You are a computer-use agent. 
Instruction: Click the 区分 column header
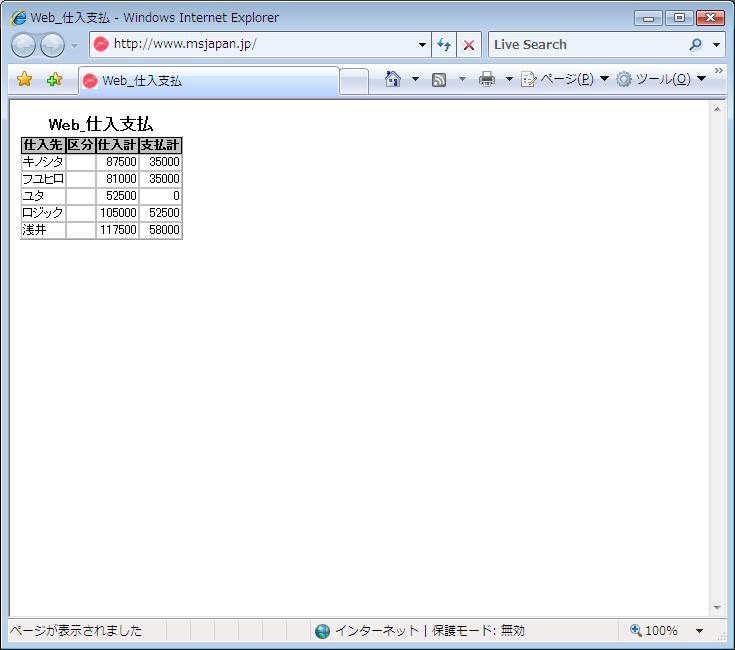(81, 145)
